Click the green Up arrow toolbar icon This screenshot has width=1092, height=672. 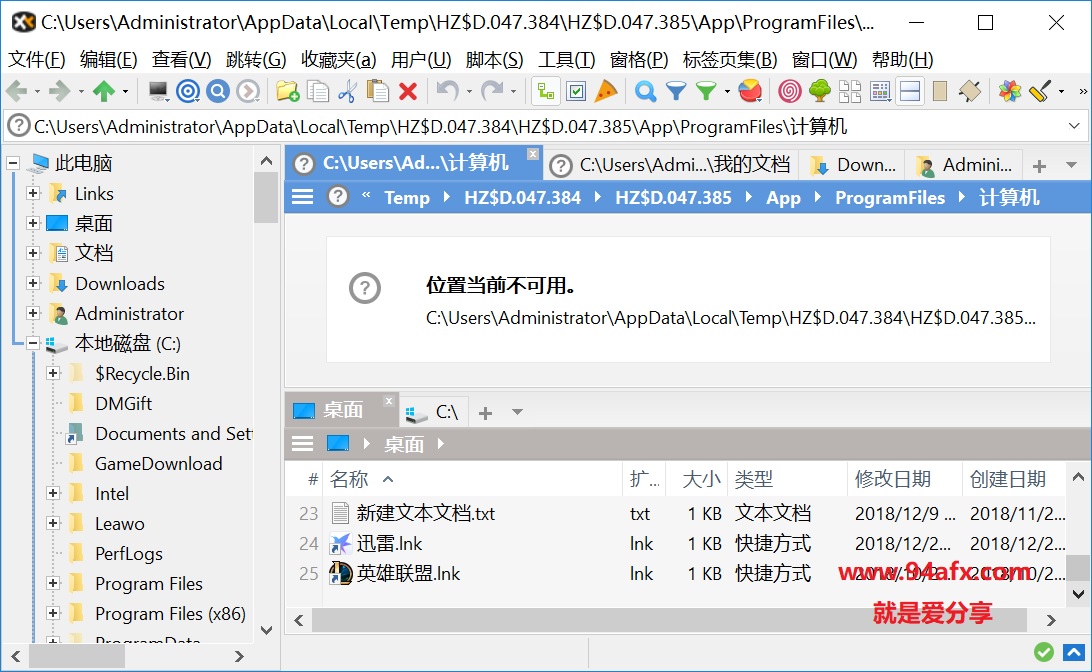[104, 91]
